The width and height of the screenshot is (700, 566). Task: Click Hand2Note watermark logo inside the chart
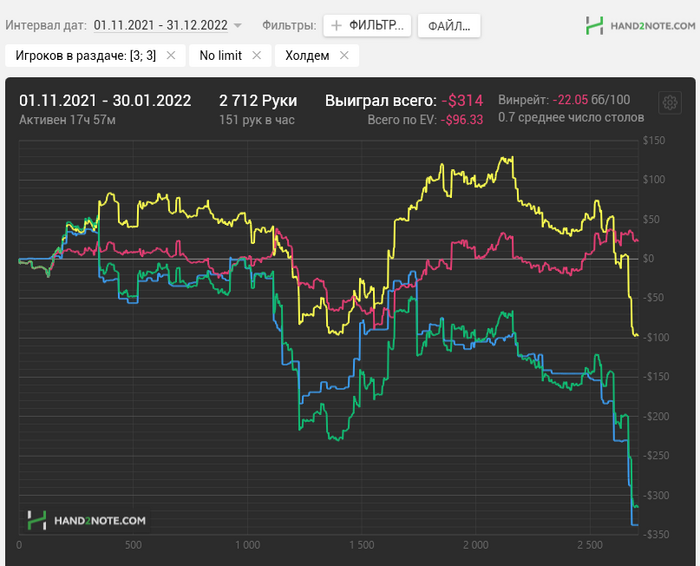click(x=87, y=520)
